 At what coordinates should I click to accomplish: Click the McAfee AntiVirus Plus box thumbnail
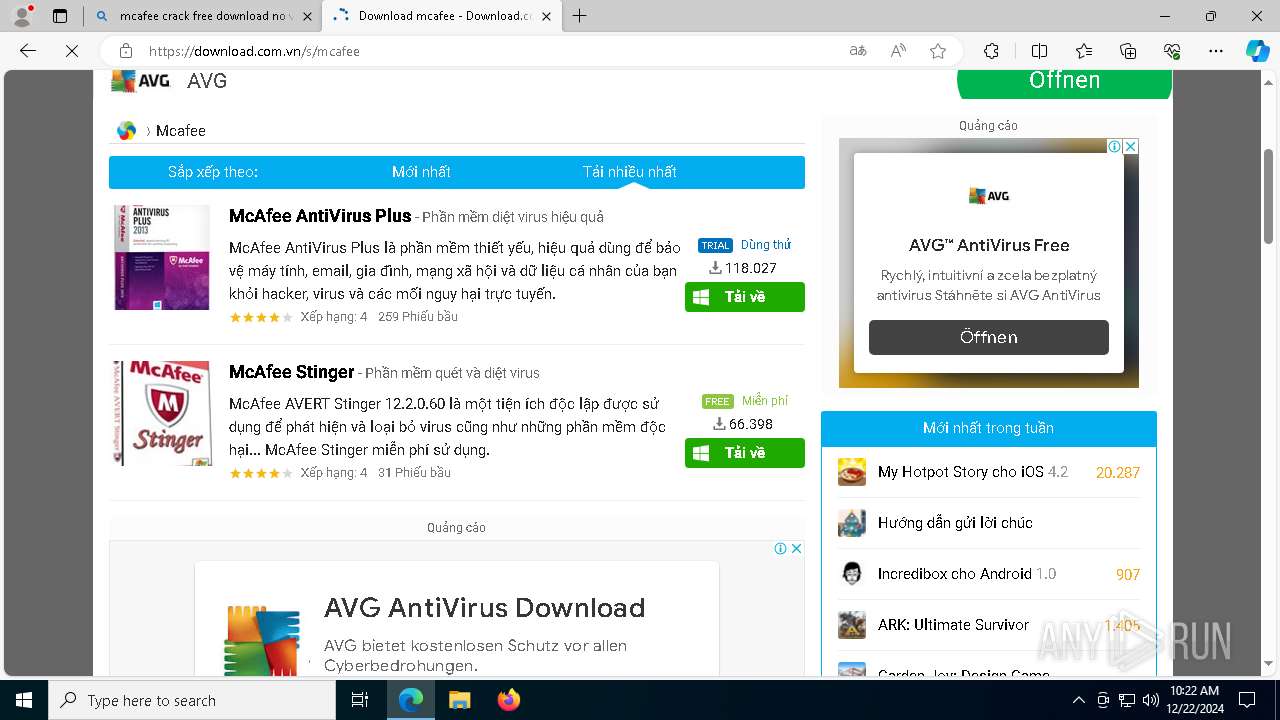(x=161, y=257)
